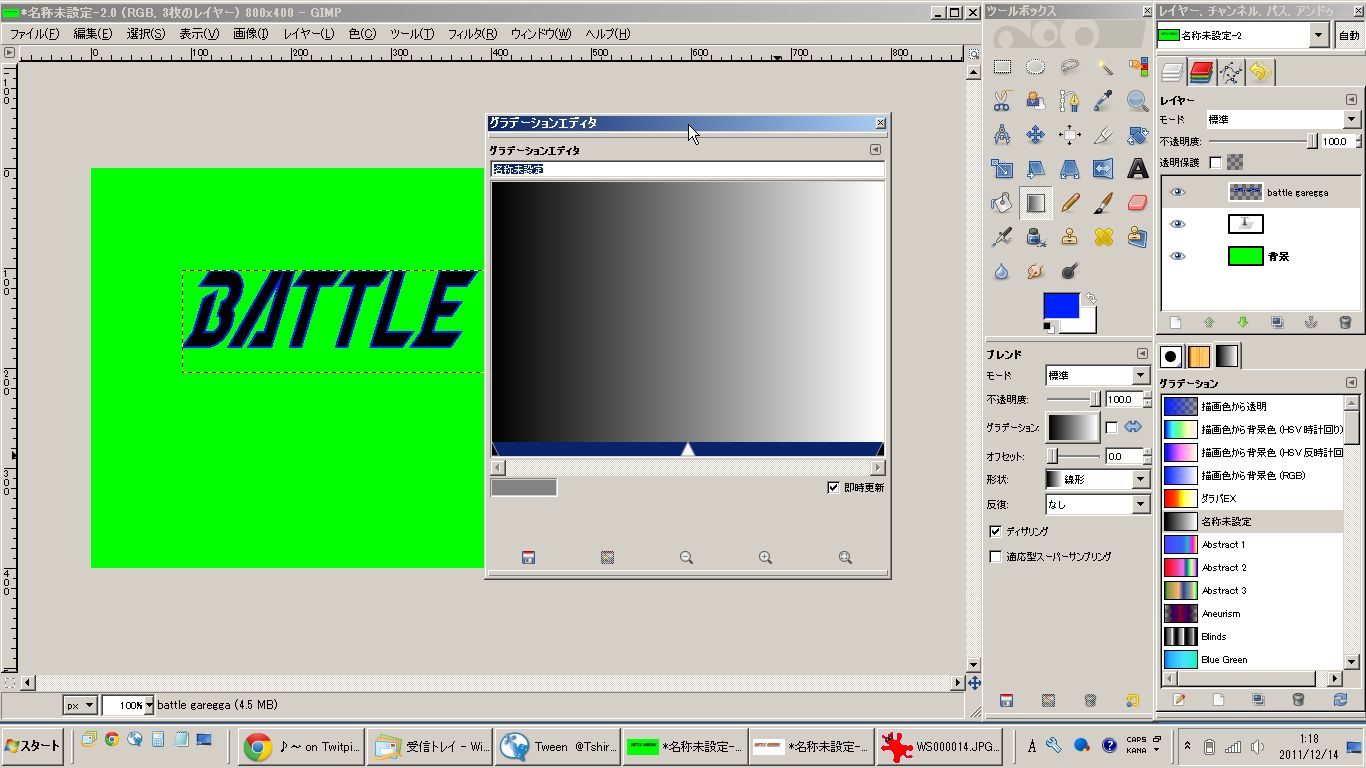Open the 受信トレイ taskbar window
The height and width of the screenshot is (768, 1366).
[x=431, y=746]
